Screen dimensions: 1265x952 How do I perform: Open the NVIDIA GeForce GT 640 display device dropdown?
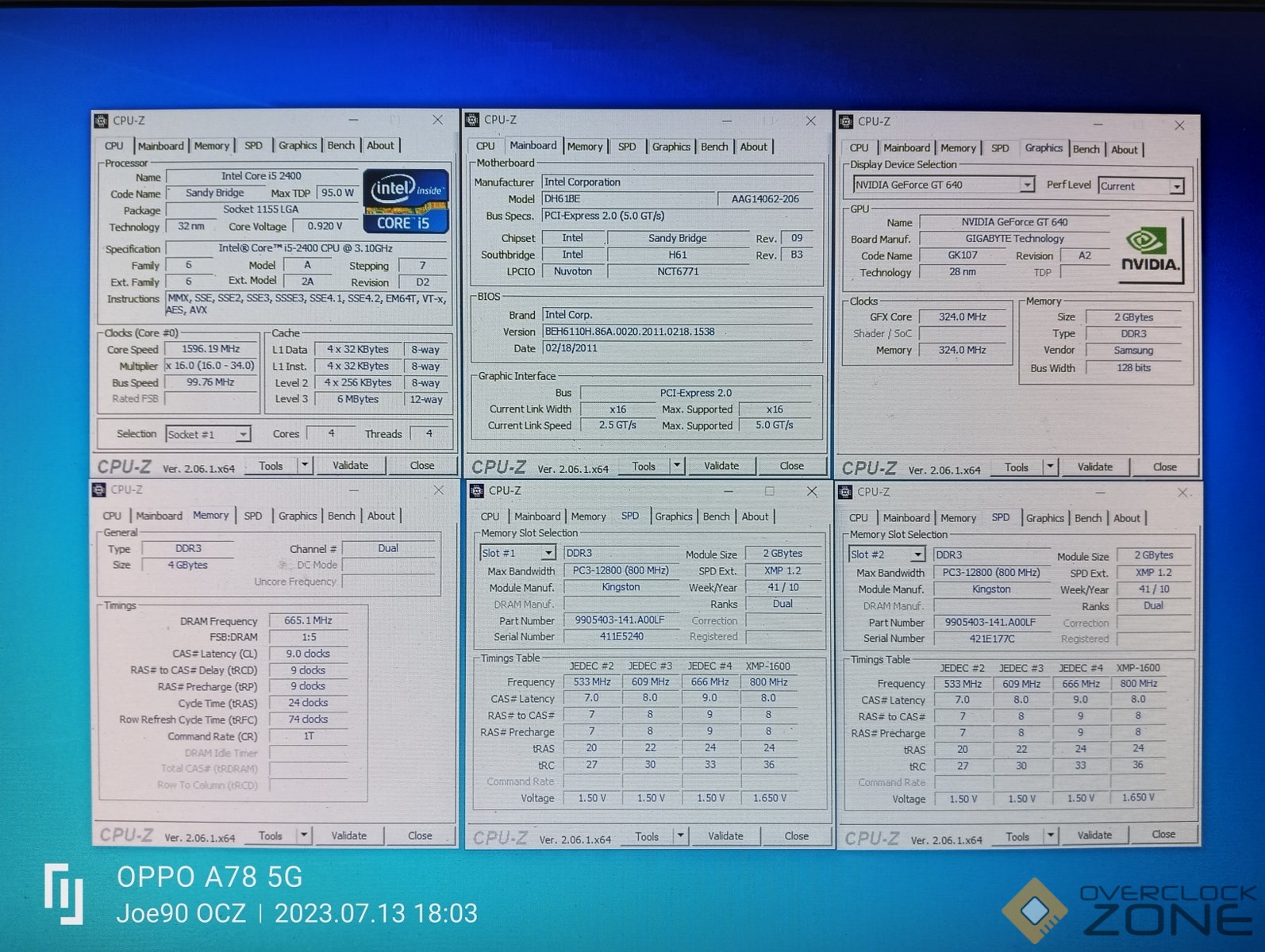(1027, 185)
